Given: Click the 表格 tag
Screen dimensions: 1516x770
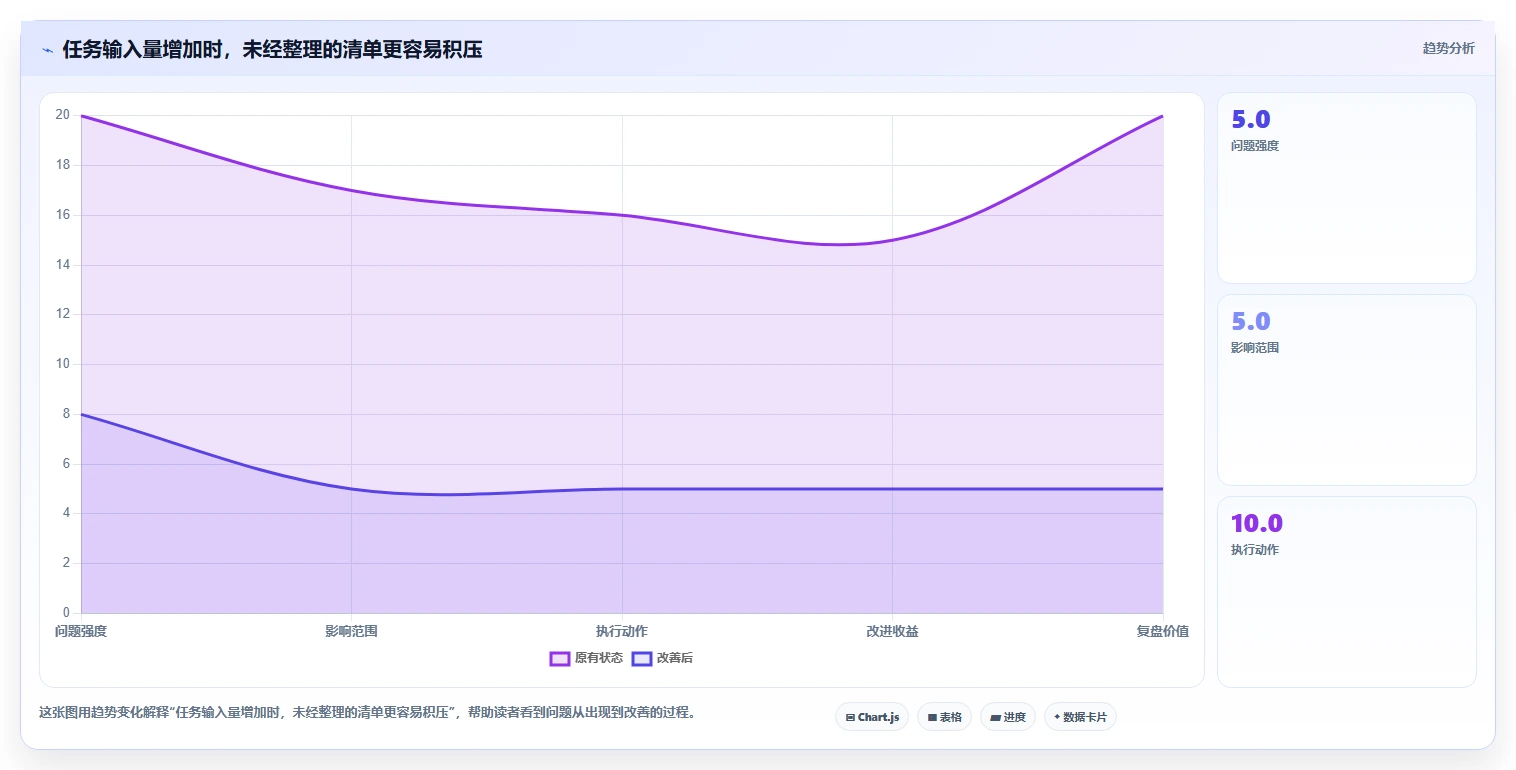Looking at the screenshot, I should pyautogui.click(x=944, y=717).
